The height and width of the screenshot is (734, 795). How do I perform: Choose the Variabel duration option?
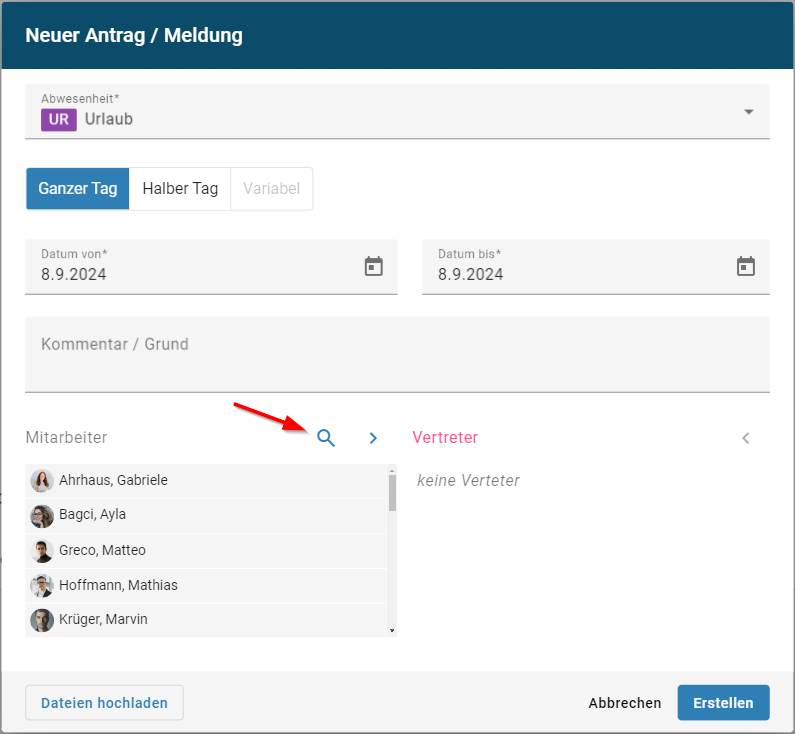pyautogui.click(x=271, y=189)
